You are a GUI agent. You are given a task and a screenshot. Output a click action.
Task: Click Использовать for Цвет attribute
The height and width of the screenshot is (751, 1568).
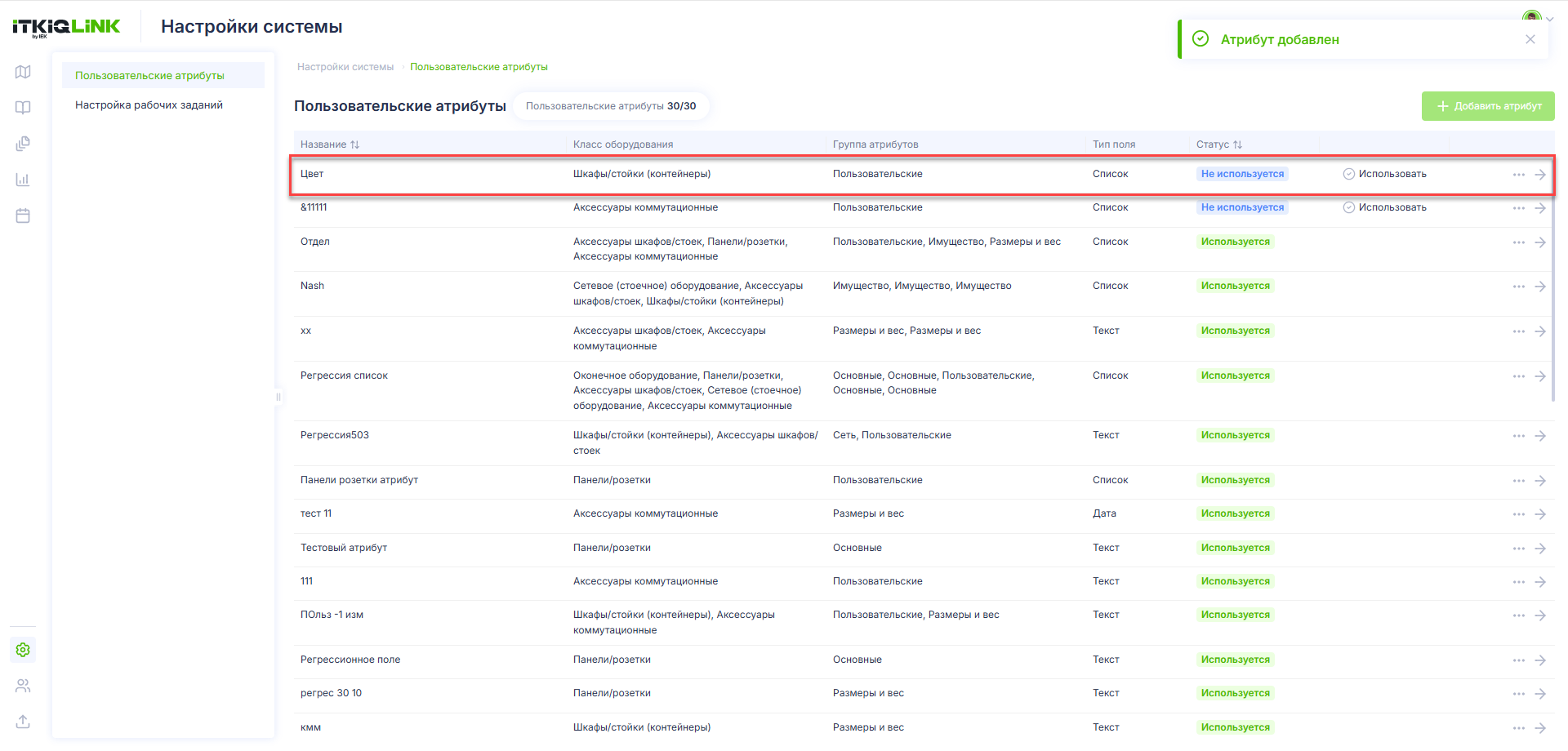(x=1384, y=174)
